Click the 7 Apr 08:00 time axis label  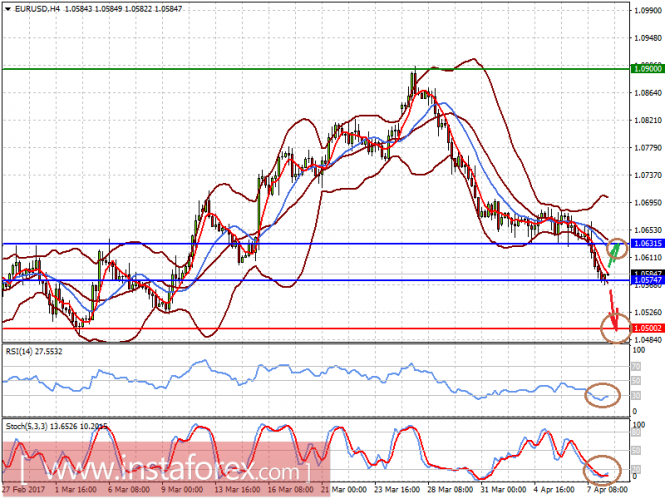tap(607, 489)
